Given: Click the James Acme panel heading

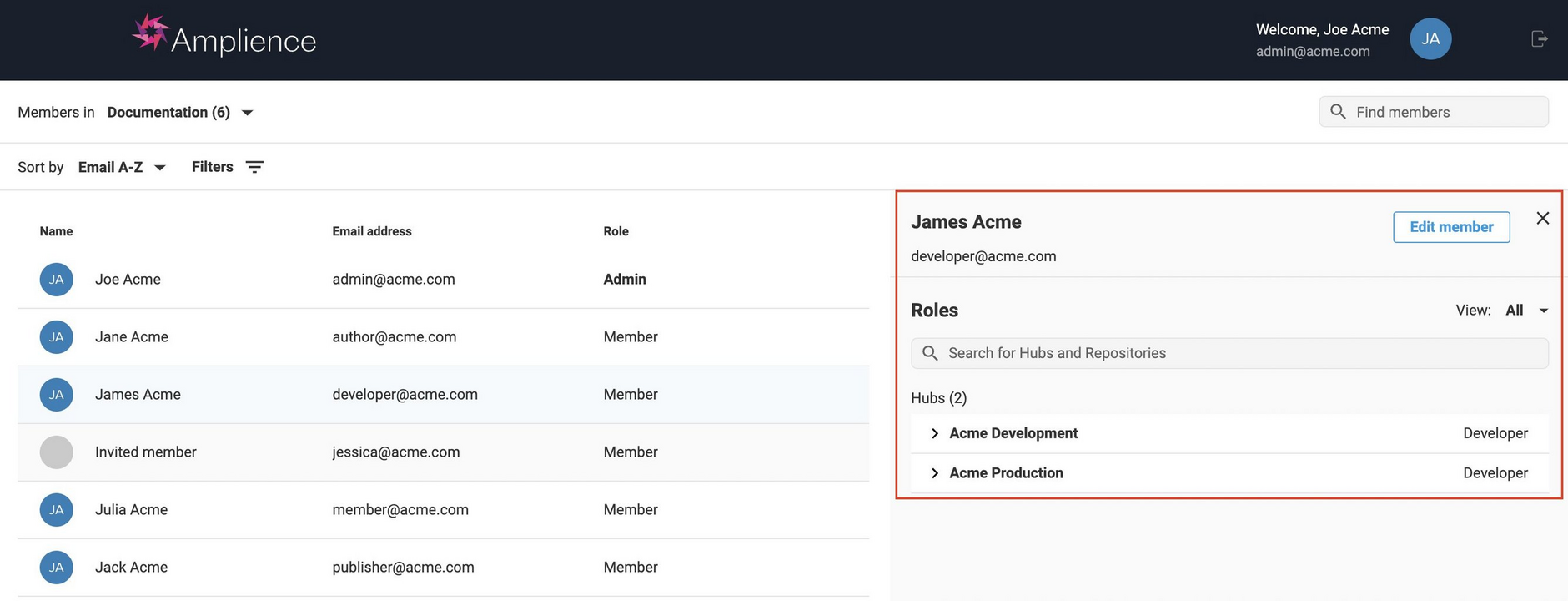Looking at the screenshot, I should point(966,222).
